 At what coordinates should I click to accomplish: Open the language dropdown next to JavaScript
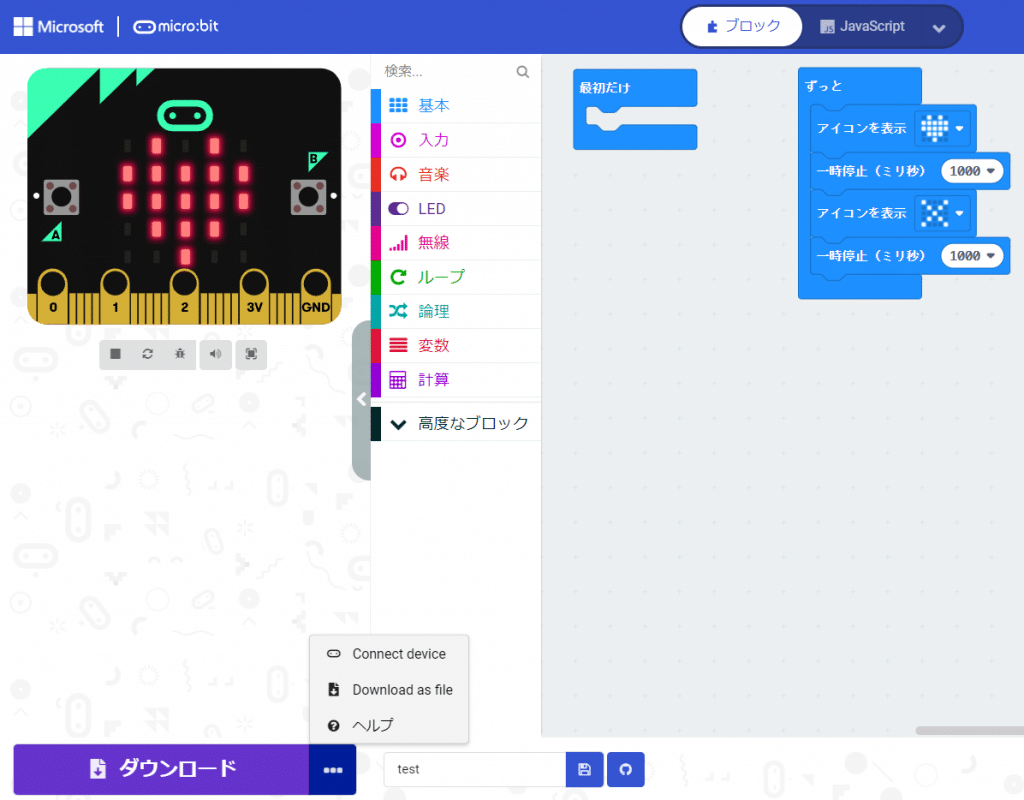tap(939, 28)
